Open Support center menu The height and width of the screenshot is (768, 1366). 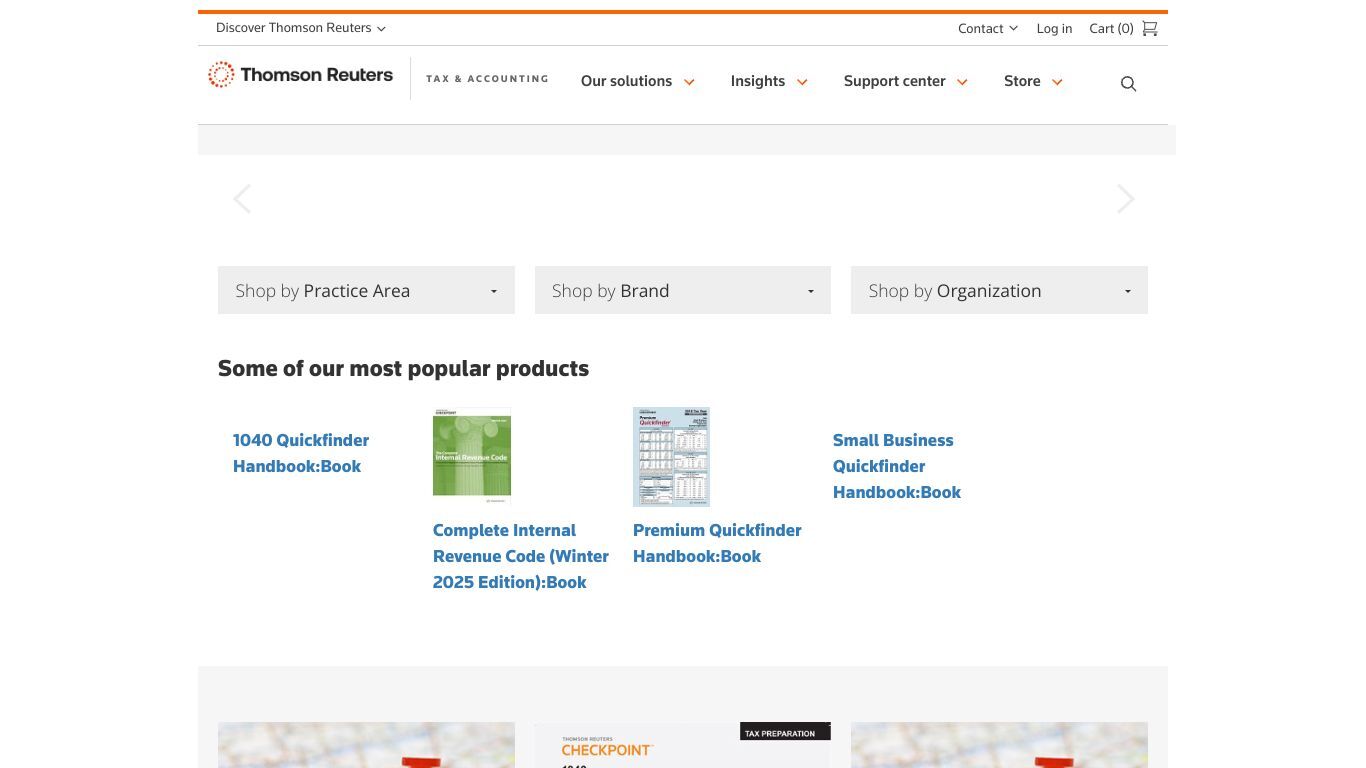click(906, 81)
